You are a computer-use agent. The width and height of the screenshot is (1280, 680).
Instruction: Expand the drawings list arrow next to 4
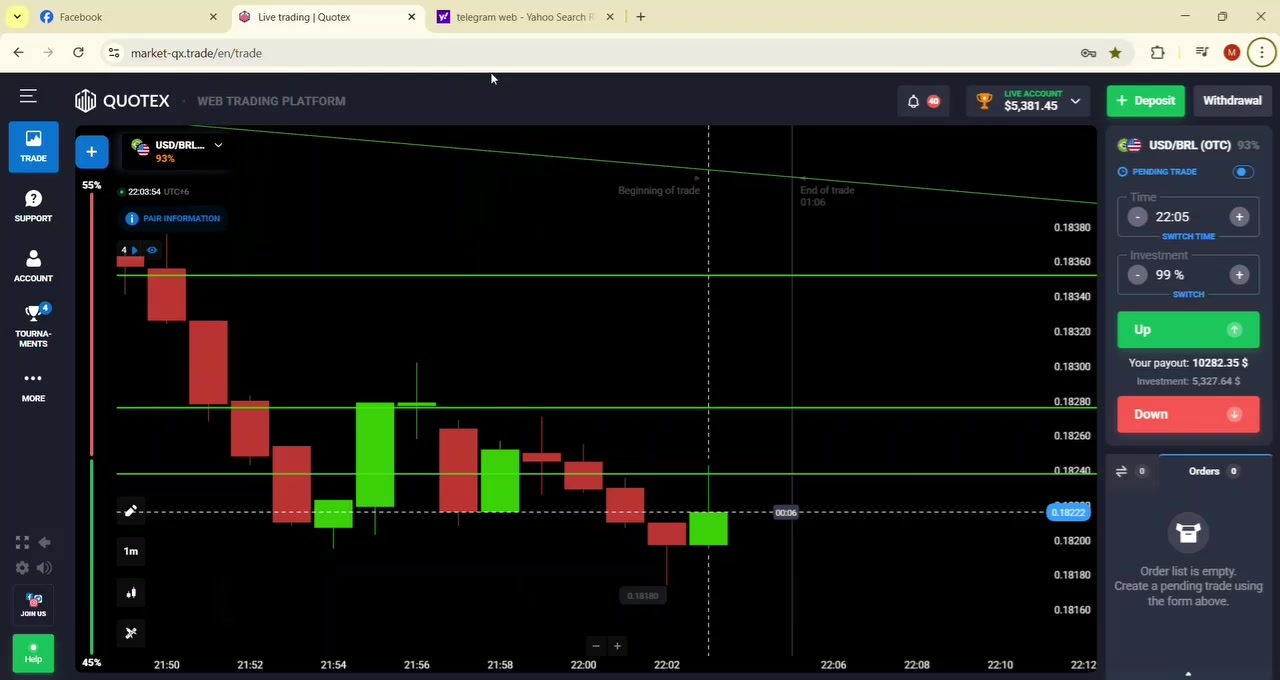(x=135, y=250)
